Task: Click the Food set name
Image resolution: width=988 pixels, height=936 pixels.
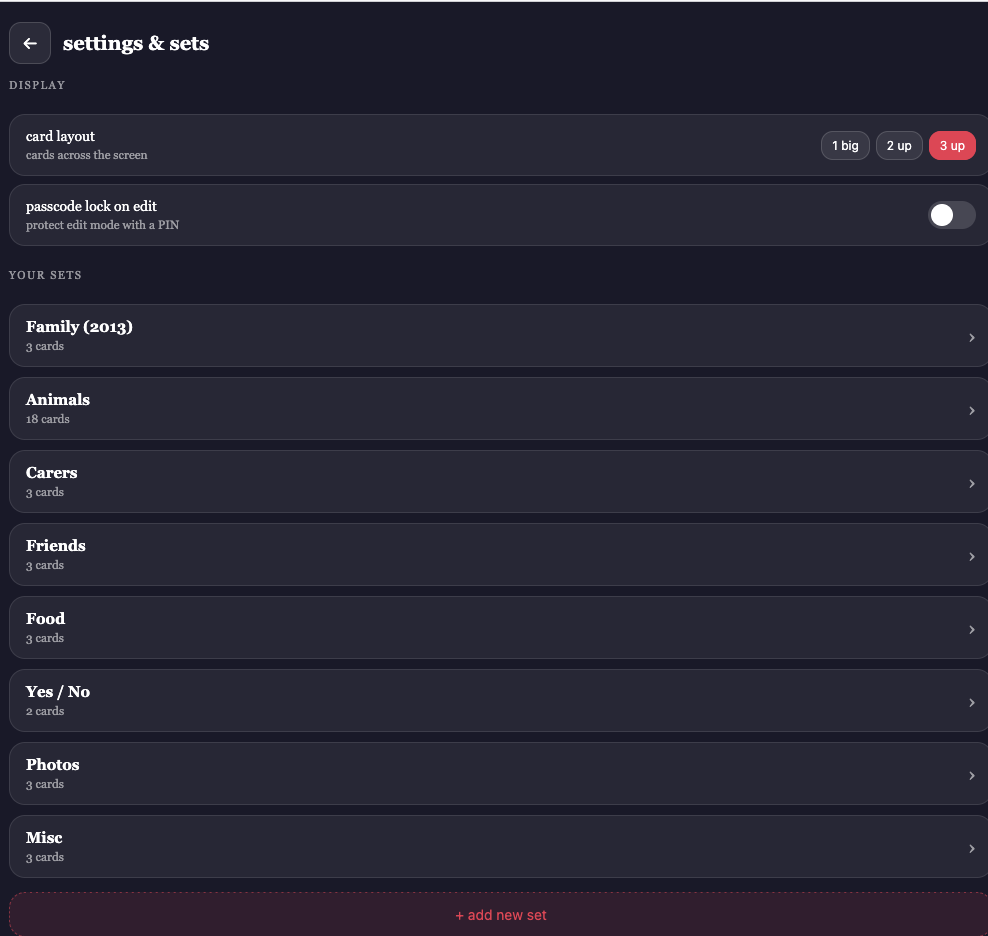Action: 46,619
